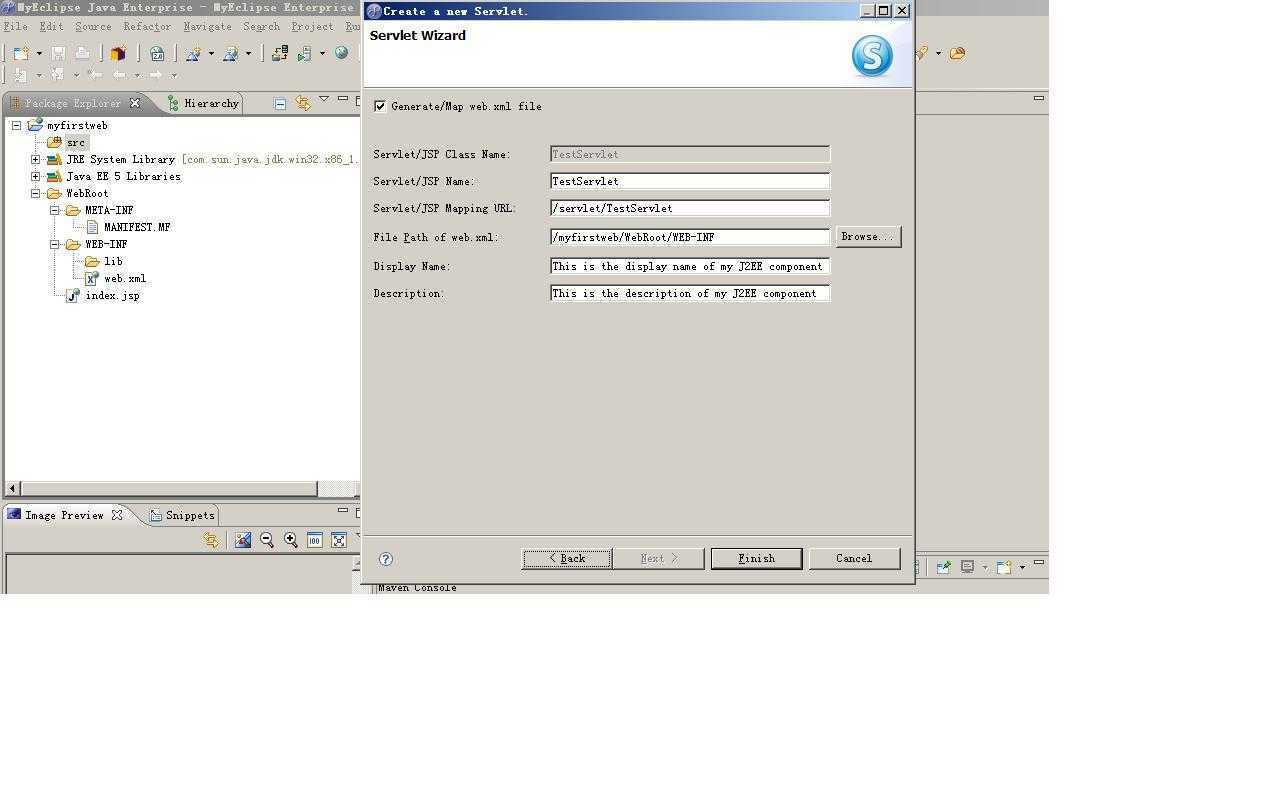Minimize the Package Explorer panel
1280x800 pixels.
(x=343, y=98)
